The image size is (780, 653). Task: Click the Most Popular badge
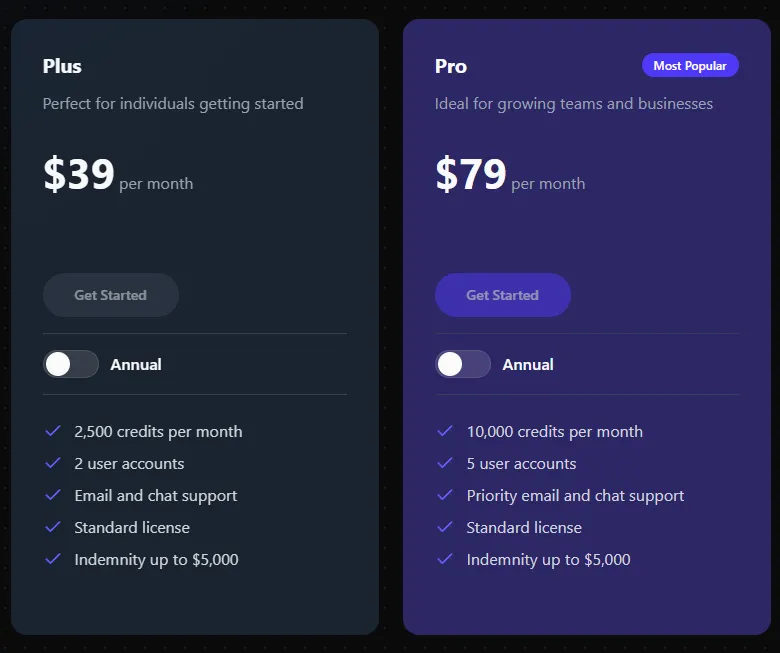point(690,66)
